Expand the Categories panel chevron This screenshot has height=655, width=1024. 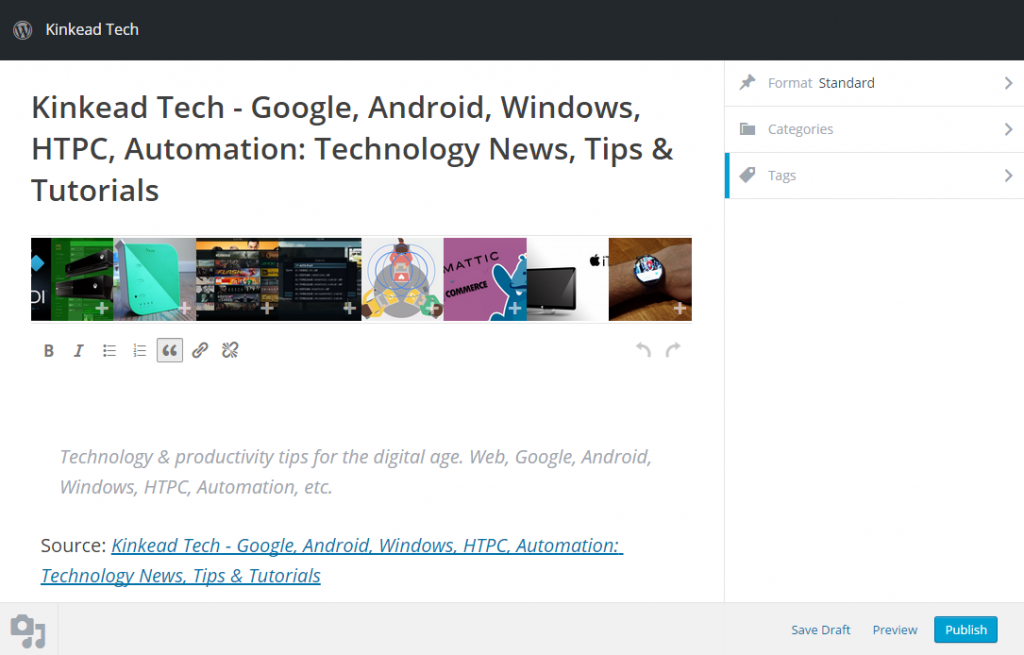1009,129
